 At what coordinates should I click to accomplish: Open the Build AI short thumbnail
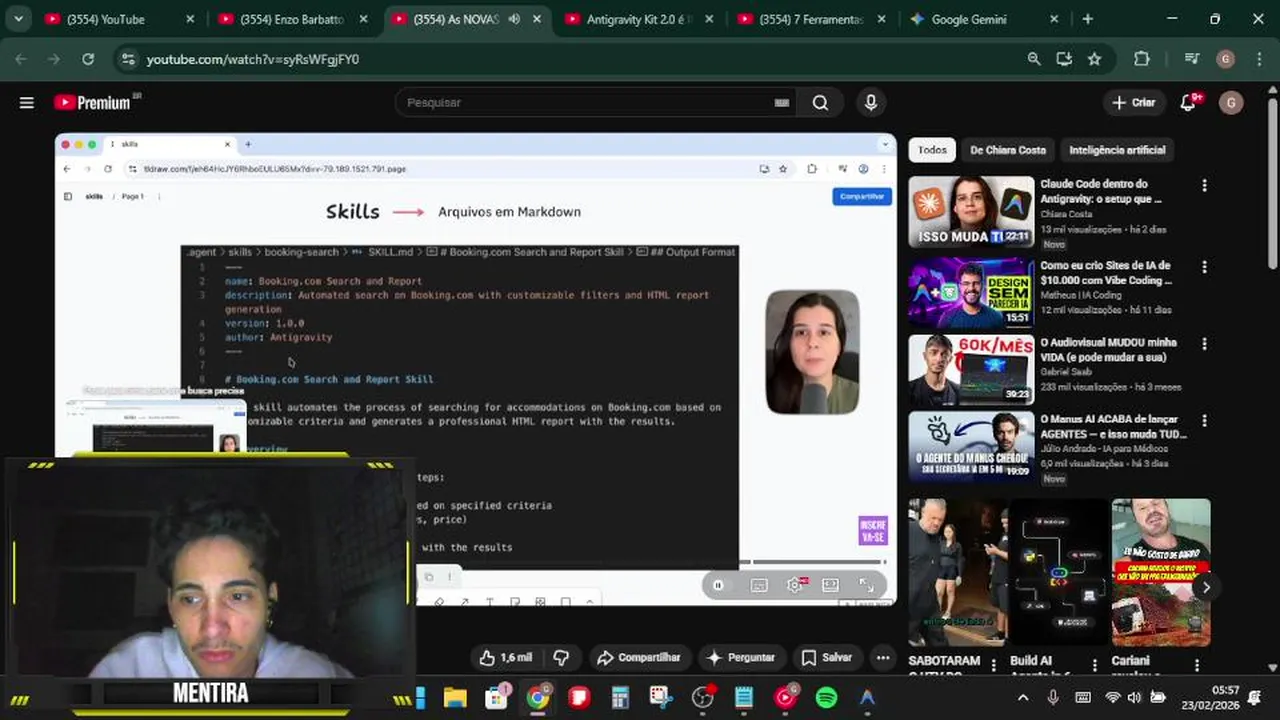click(1059, 573)
